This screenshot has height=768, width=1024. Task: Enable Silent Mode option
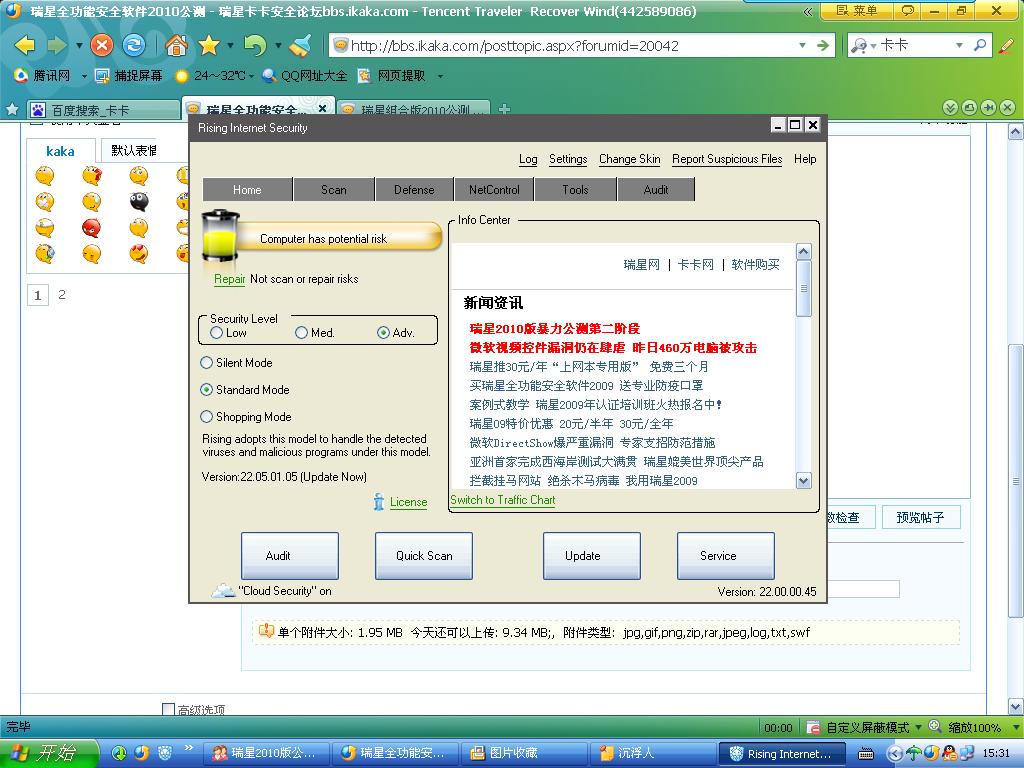coord(206,362)
